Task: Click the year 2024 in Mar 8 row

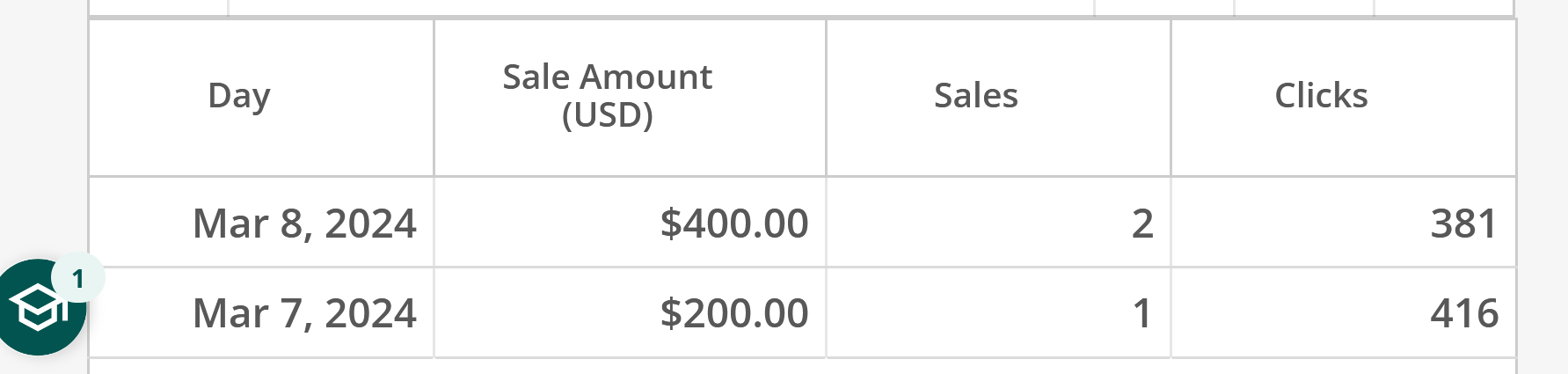Action: [371, 224]
